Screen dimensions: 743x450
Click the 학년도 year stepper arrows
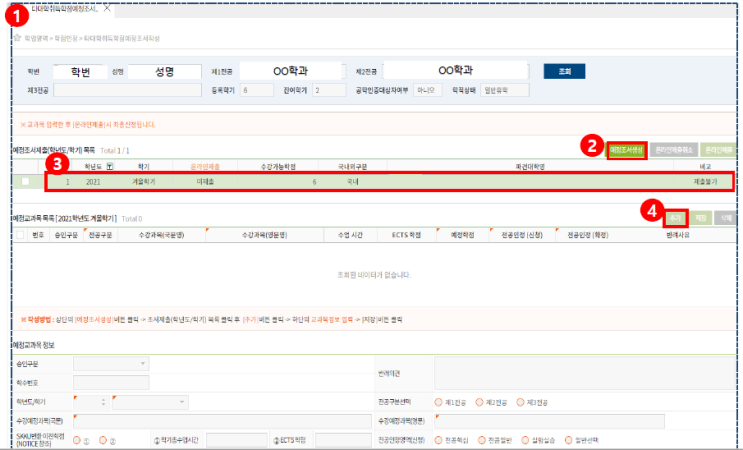(103, 402)
